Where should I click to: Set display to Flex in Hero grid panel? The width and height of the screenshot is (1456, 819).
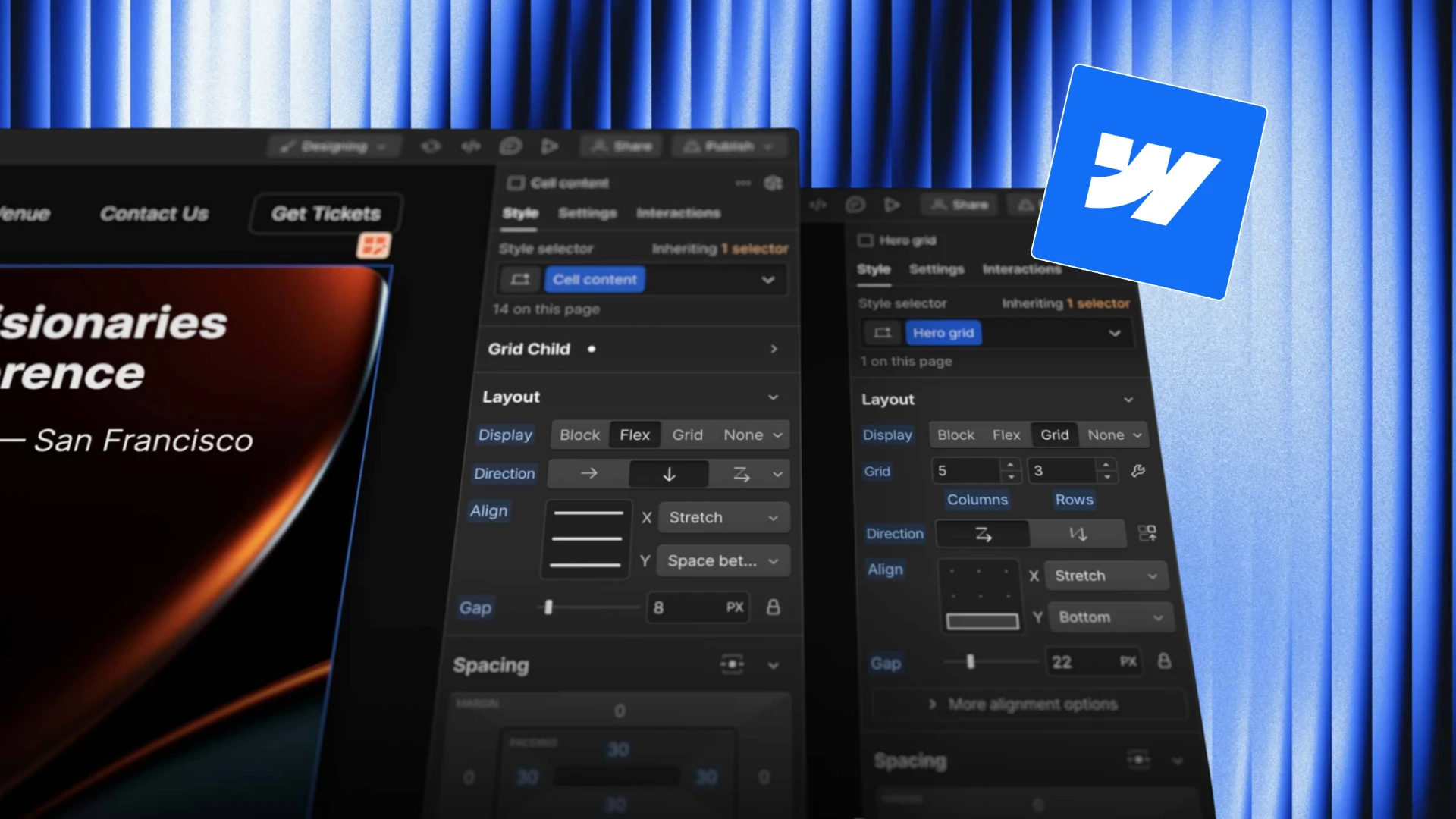tap(1006, 435)
